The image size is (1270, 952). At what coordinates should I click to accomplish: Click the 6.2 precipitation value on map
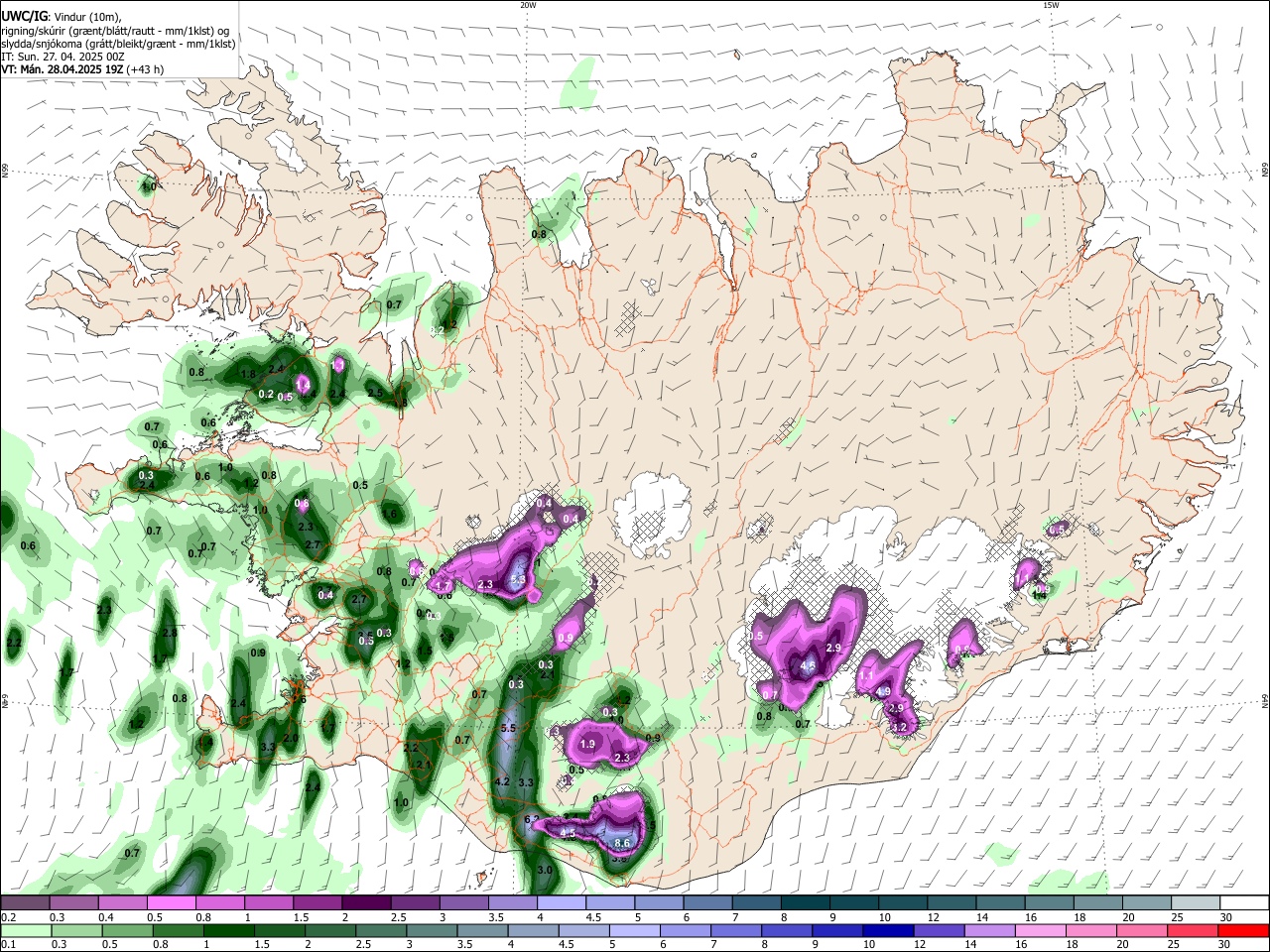tap(532, 819)
